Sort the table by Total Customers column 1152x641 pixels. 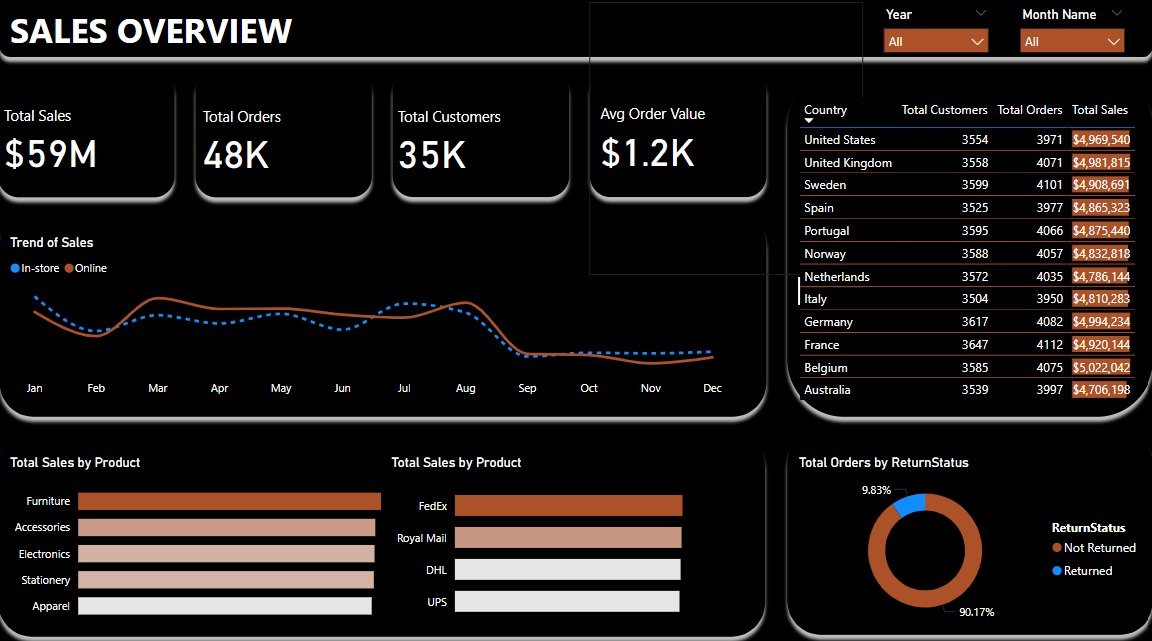point(943,110)
